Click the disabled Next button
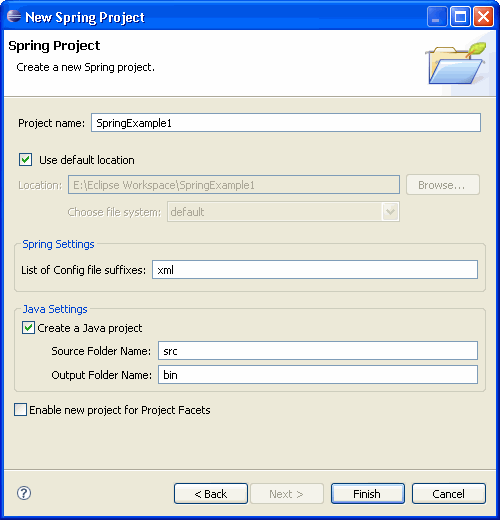This screenshot has height=520, width=500. click(x=287, y=494)
